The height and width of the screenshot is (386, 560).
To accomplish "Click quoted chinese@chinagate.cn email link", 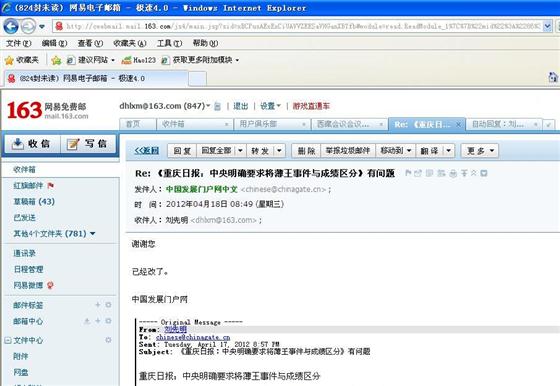I will 193,337.
